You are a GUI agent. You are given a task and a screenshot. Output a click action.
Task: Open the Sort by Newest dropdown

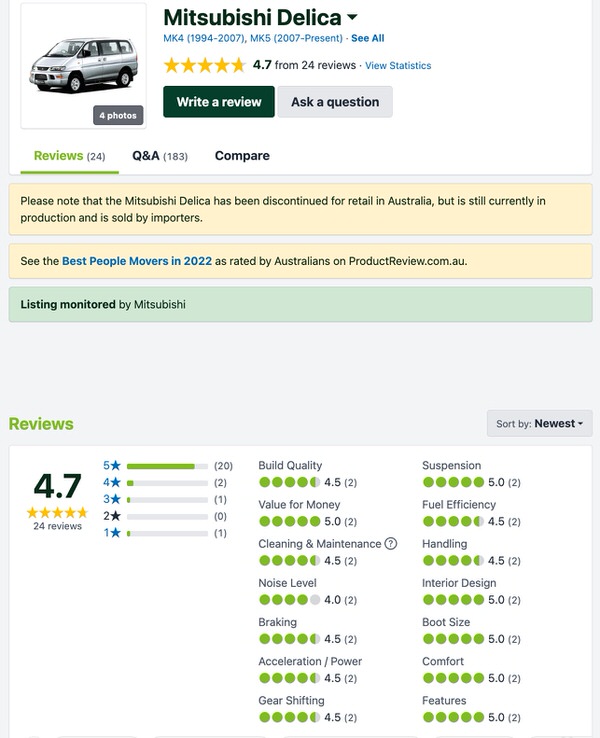[539, 424]
